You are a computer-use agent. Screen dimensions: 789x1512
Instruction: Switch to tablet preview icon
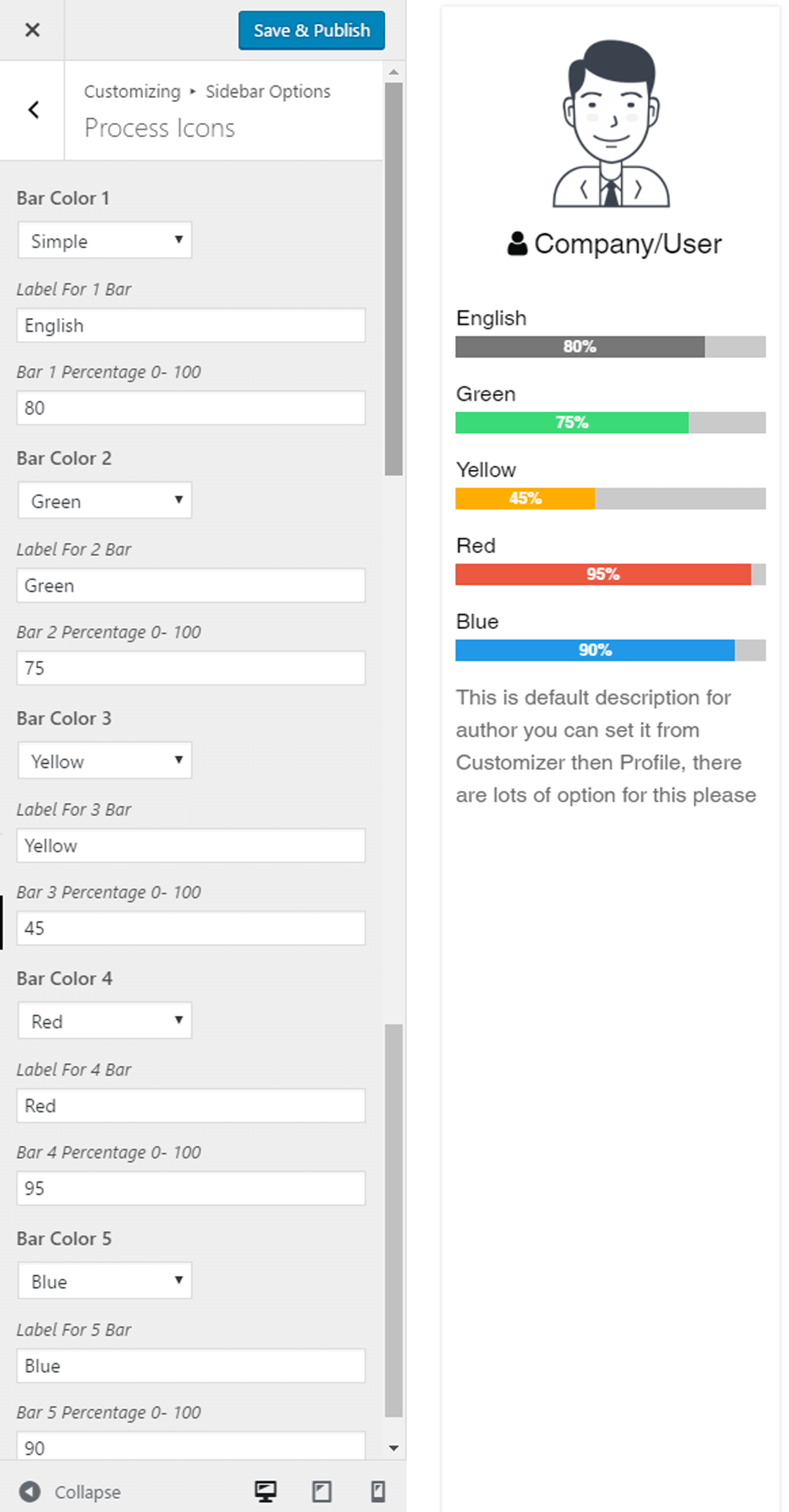(x=322, y=1492)
